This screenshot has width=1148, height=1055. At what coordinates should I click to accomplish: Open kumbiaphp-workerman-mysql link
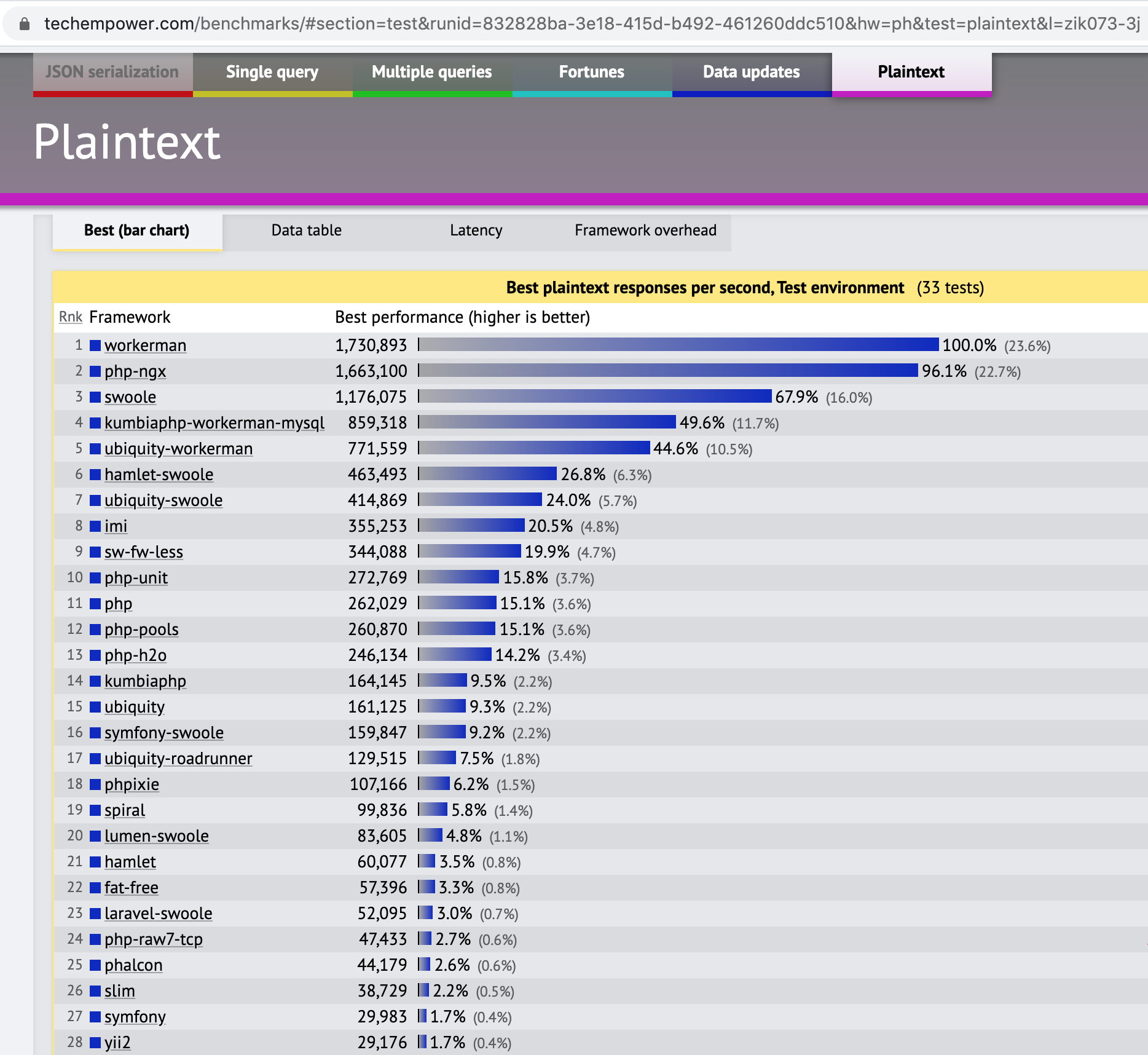[214, 423]
